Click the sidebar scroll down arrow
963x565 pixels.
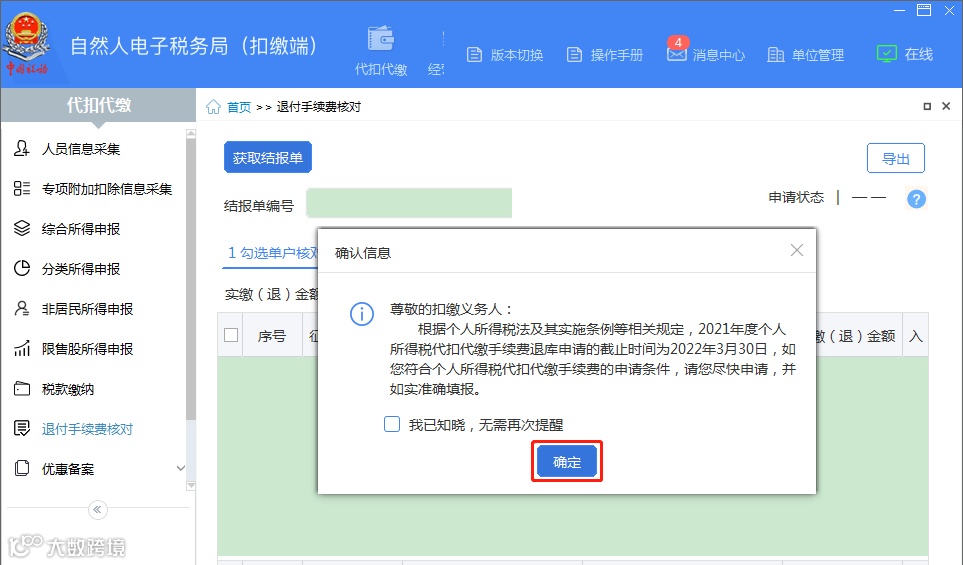coord(191,485)
